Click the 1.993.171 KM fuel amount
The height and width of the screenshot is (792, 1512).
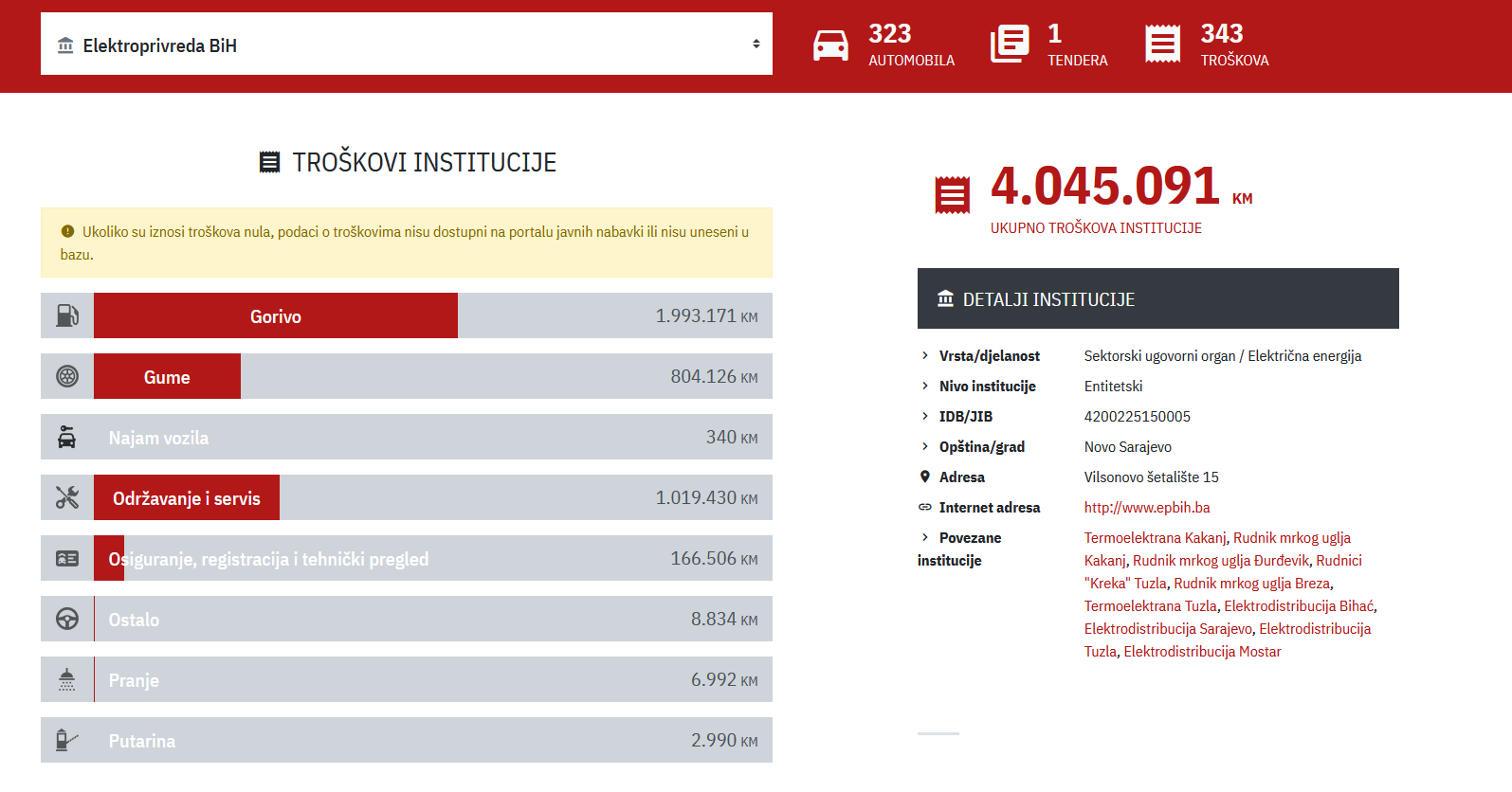(706, 315)
